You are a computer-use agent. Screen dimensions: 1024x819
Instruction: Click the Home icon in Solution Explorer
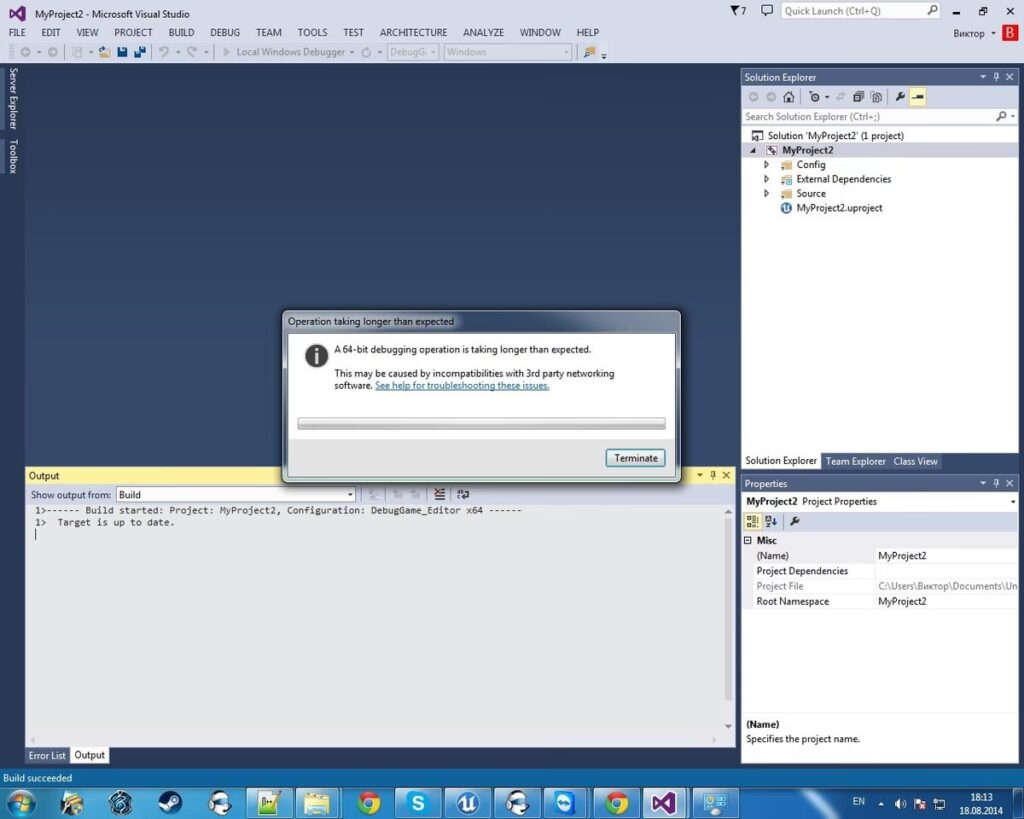(789, 97)
